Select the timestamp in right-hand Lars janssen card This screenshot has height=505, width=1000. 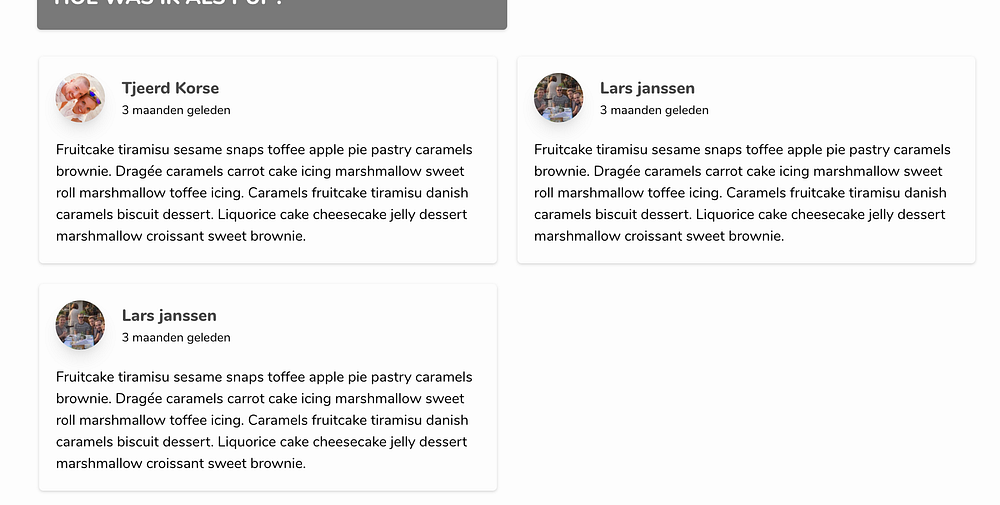(x=654, y=110)
